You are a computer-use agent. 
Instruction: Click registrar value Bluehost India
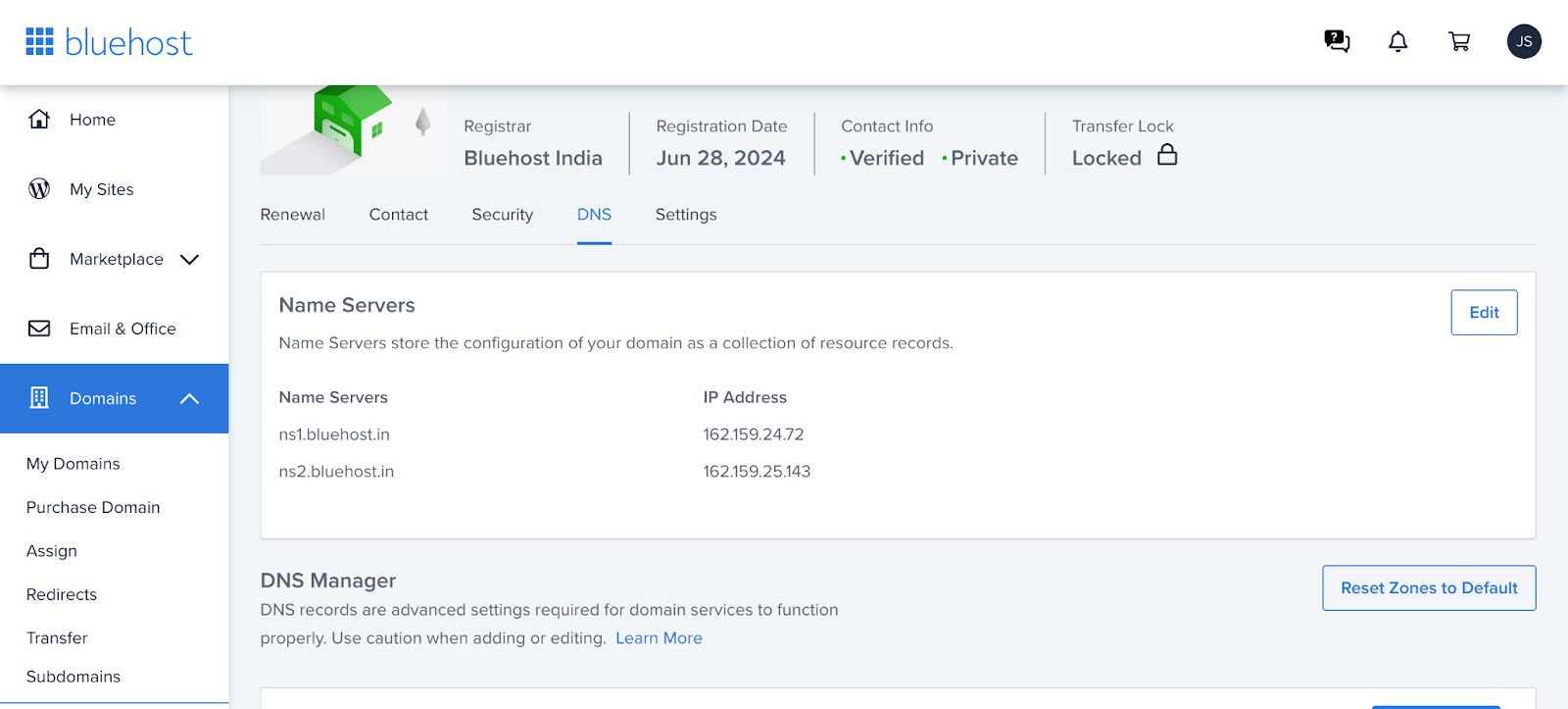533,158
